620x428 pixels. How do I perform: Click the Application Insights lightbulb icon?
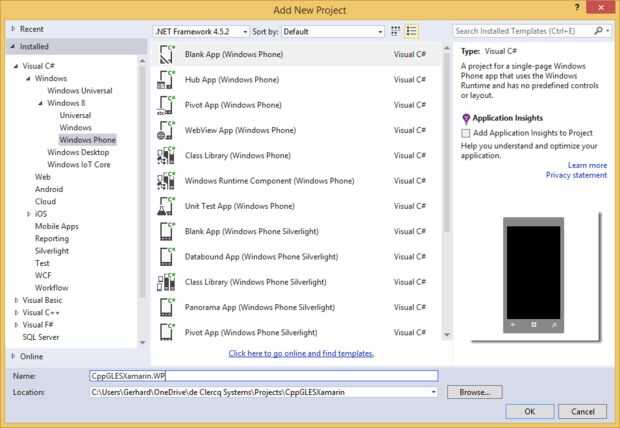(466, 118)
